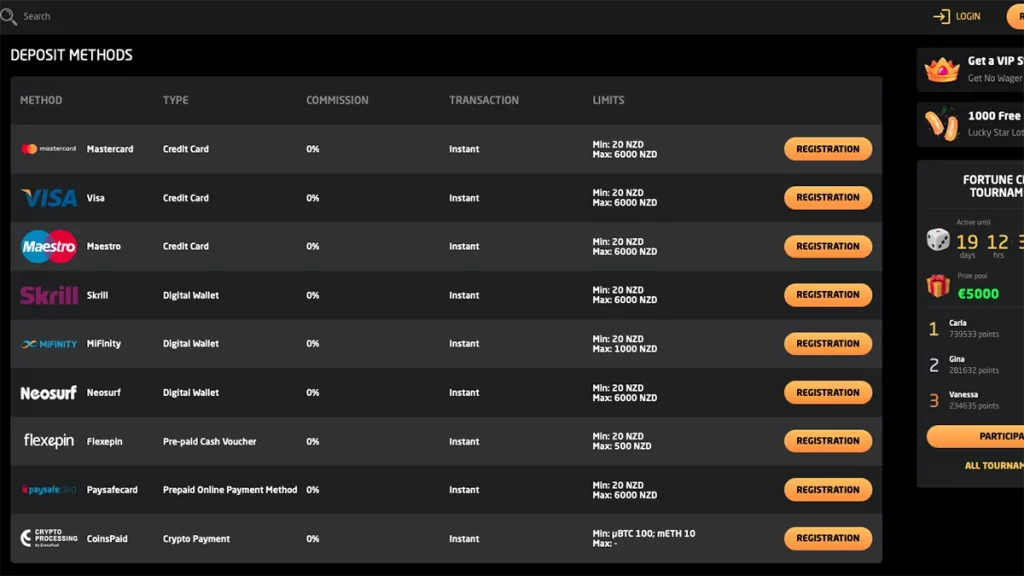Click the Skrill logo

[48, 295]
